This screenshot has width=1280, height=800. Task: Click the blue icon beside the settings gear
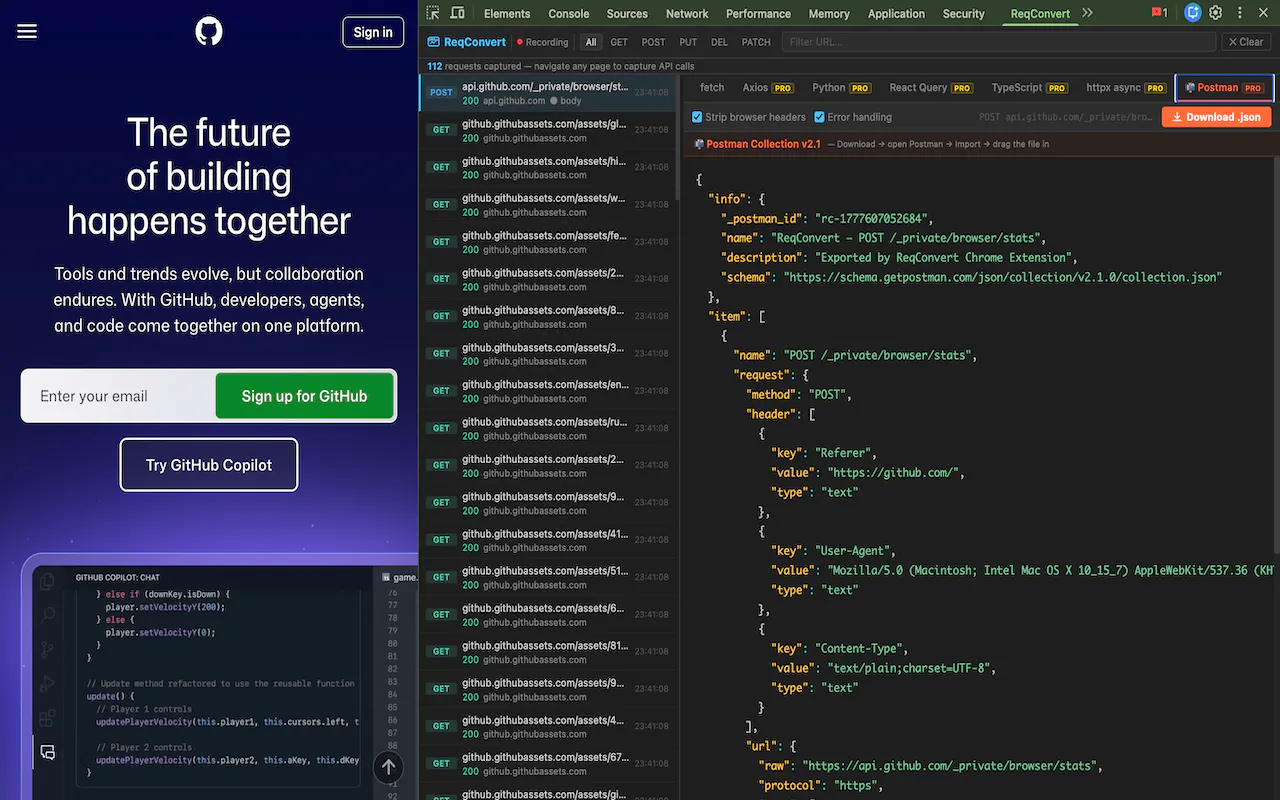pos(1193,13)
